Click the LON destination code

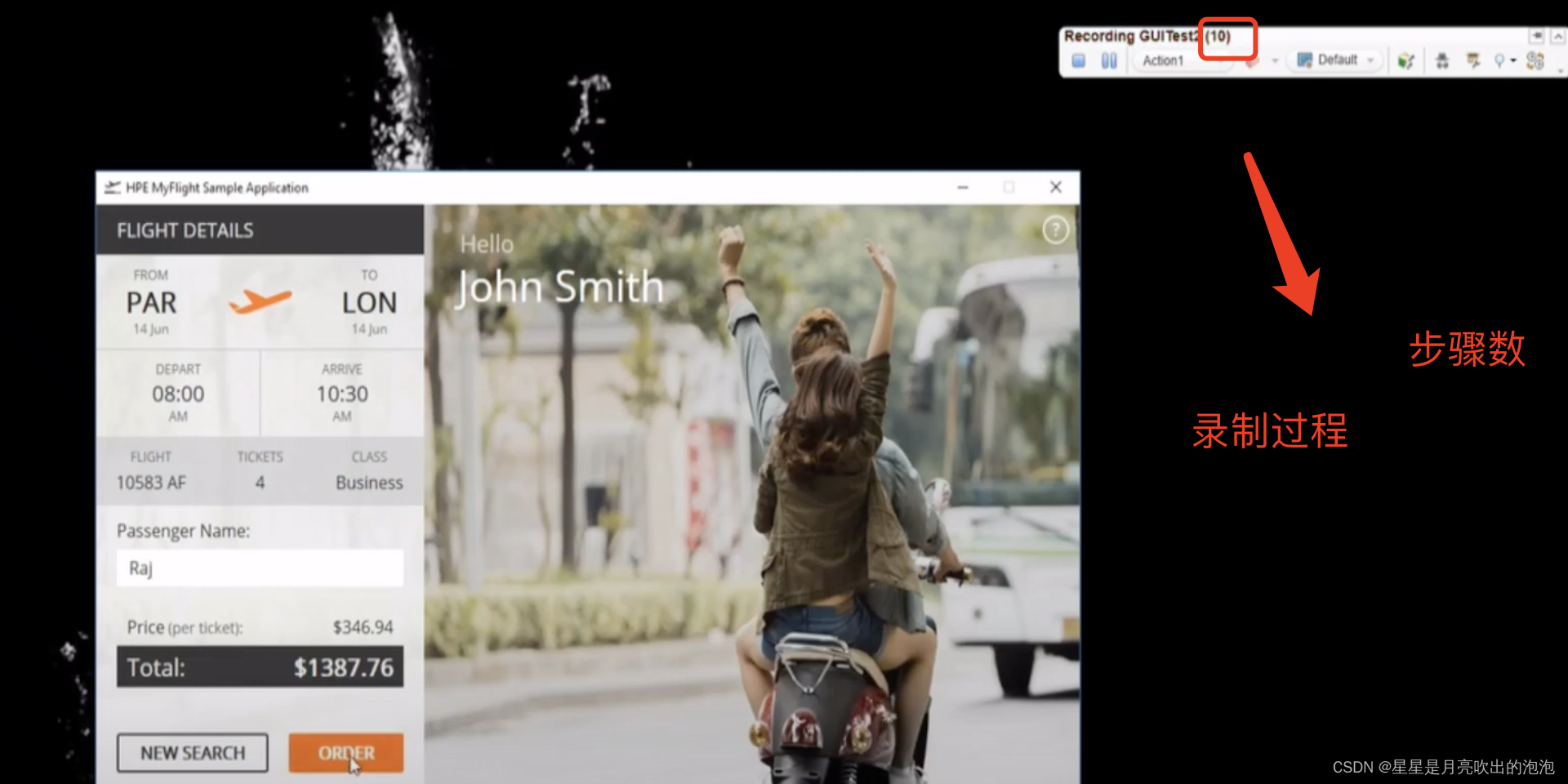(x=369, y=303)
